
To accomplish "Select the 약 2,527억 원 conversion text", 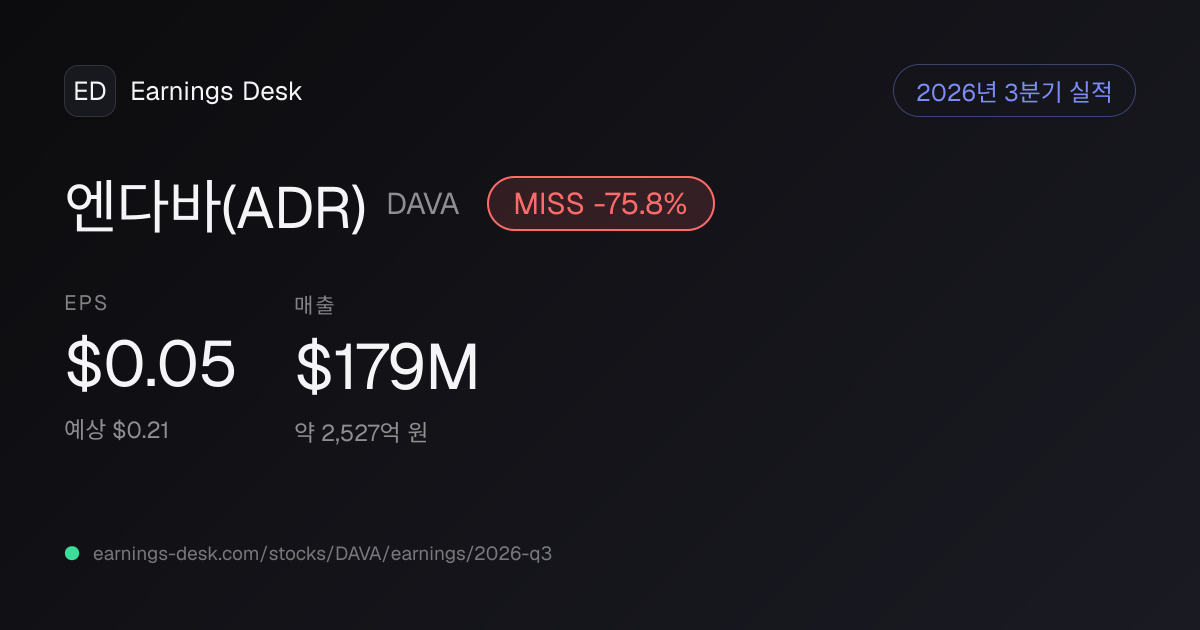I will click(x=361, y=433).
